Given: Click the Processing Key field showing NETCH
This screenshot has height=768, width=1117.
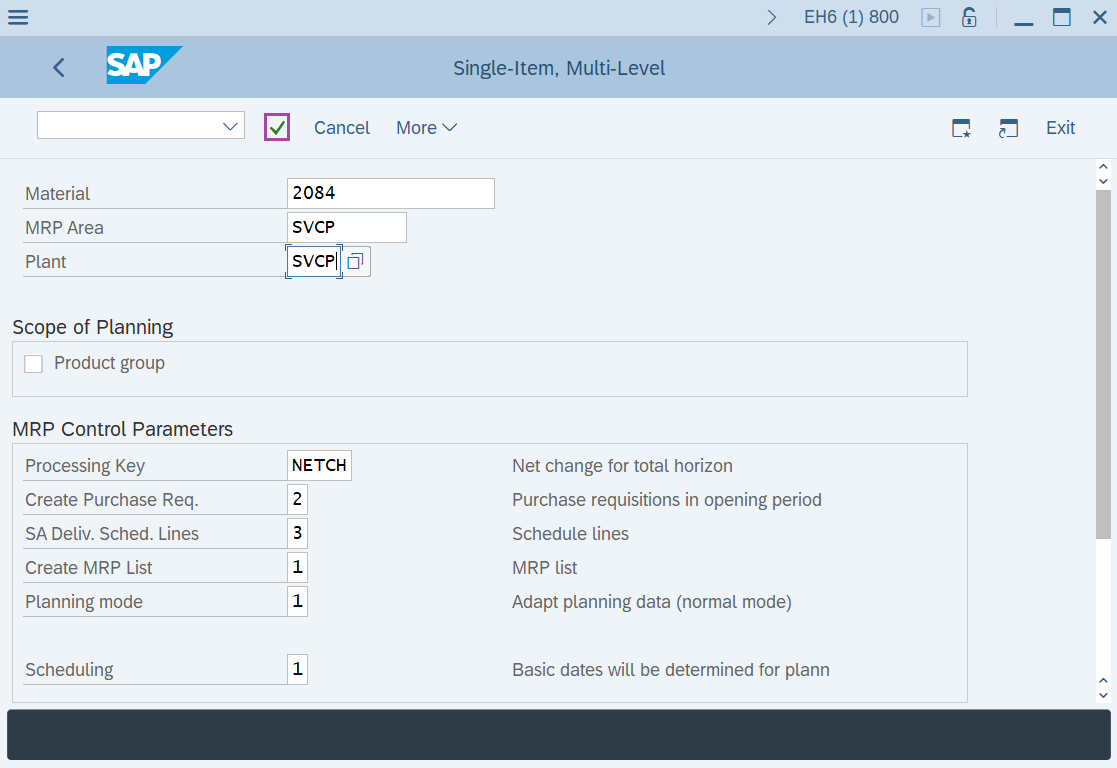Looking at the screenshot, I should click(x=319, y=465).
